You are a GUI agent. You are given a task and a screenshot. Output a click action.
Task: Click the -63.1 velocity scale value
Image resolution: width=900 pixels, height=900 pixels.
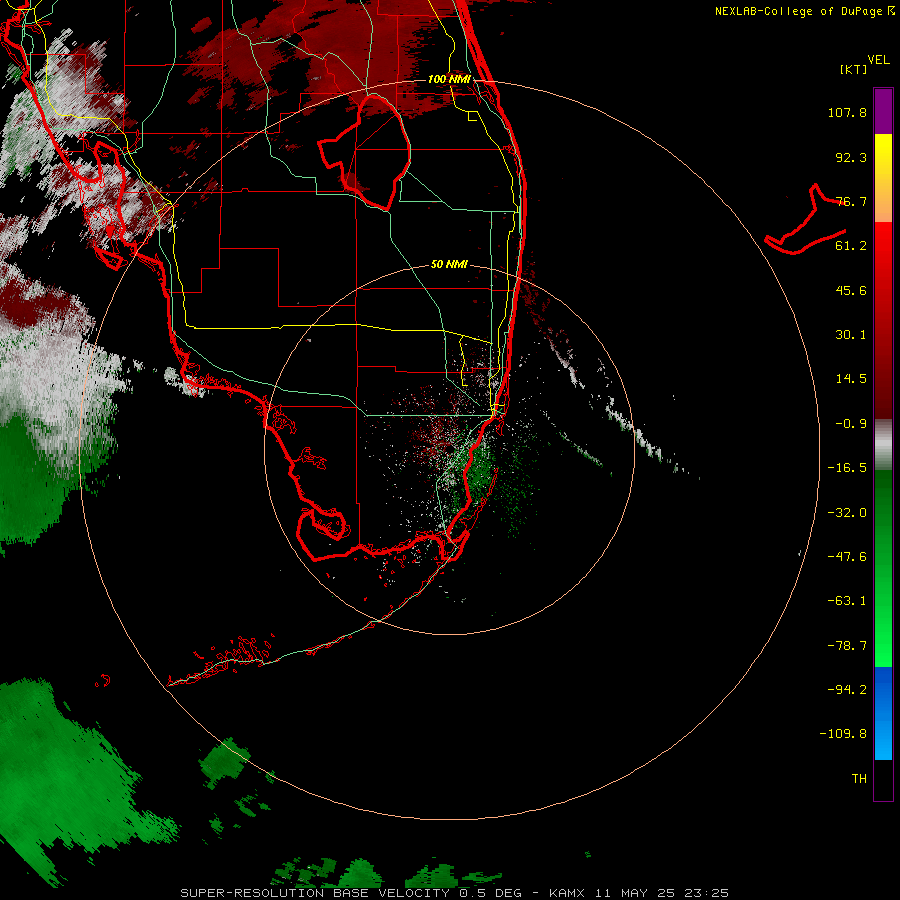pyautogui.click(x=847, y=601)
